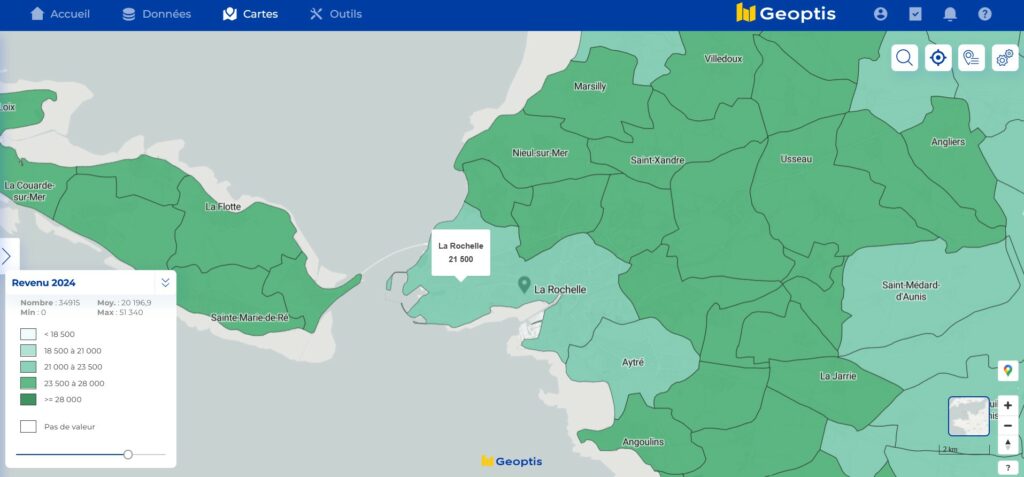The width and height of the screenshot is (1024, 477).
Task: Open the map help question button
Action: pyautogui.click(x=1008, y=468)
